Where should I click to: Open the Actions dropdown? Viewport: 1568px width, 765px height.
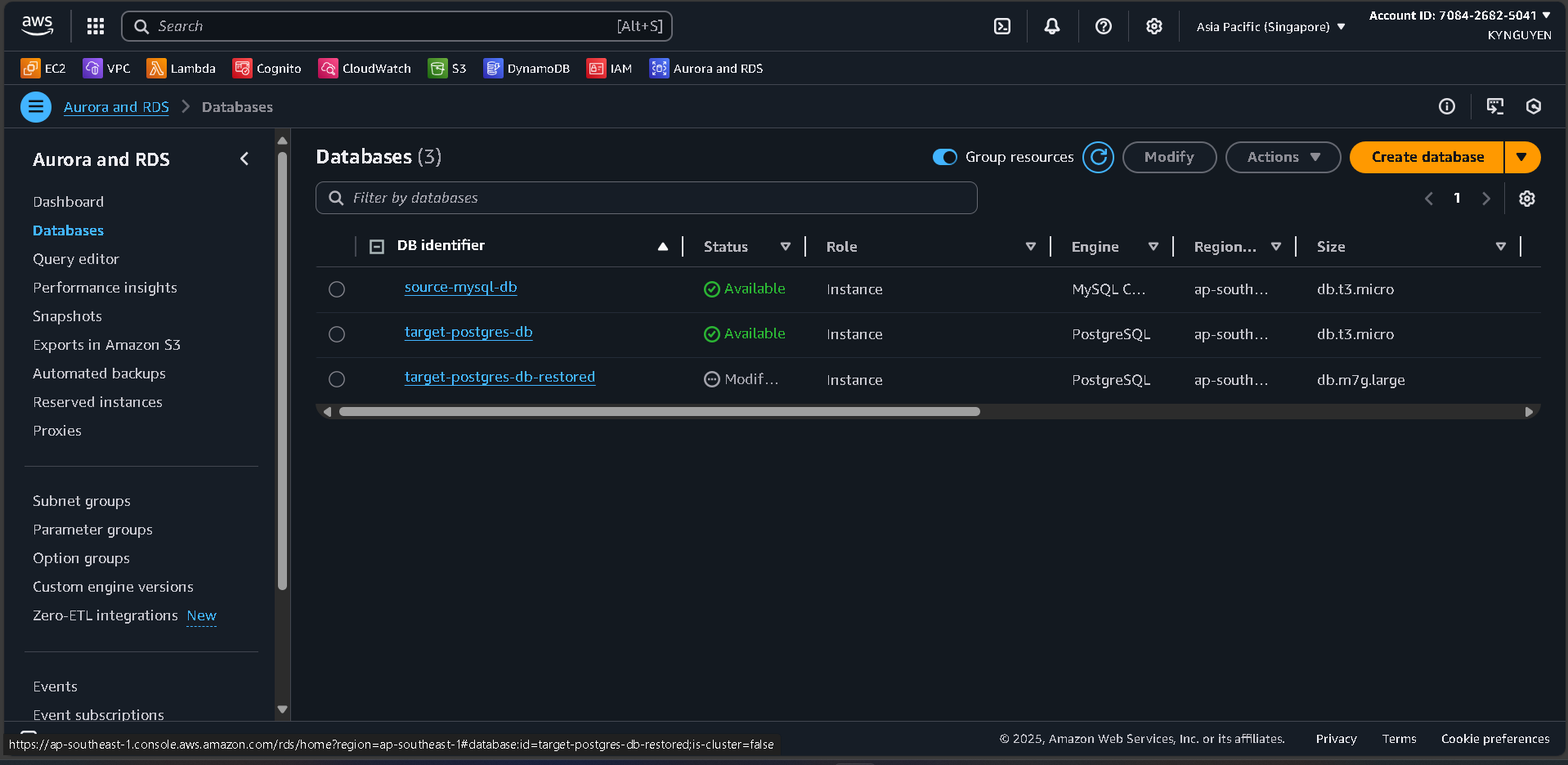(1282, 157)
